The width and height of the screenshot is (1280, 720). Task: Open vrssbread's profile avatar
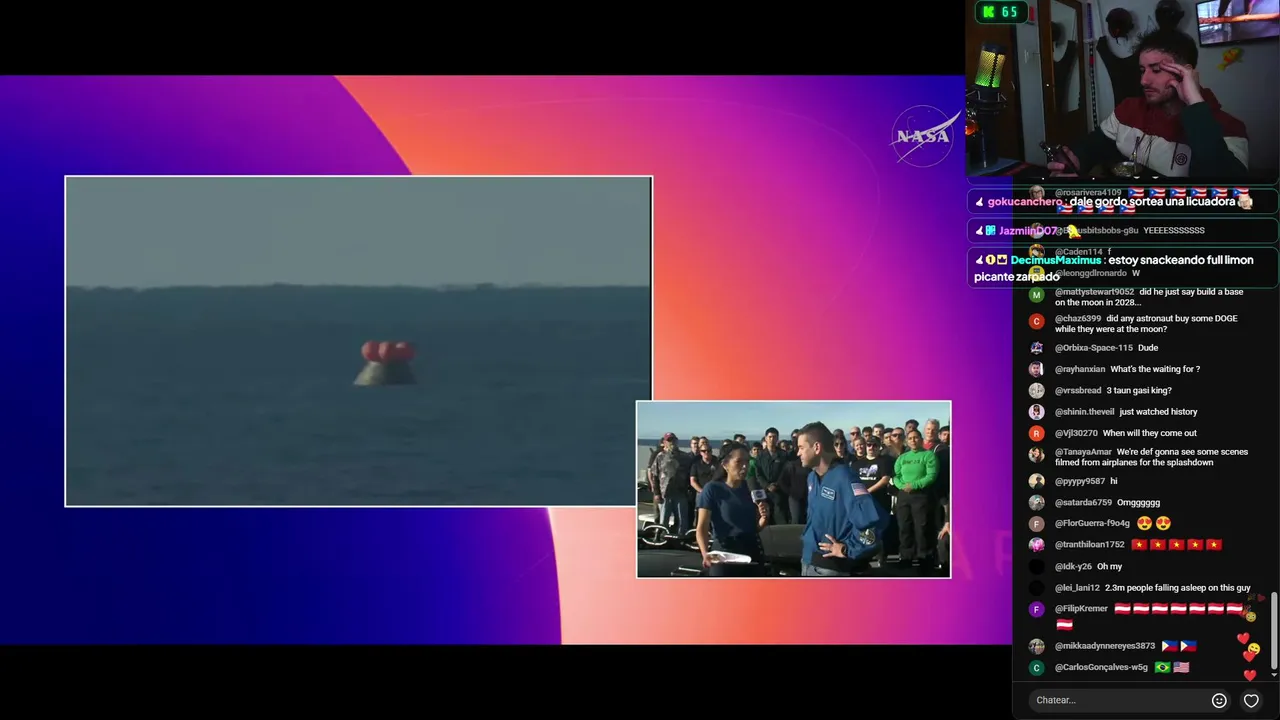point(1037,390)
